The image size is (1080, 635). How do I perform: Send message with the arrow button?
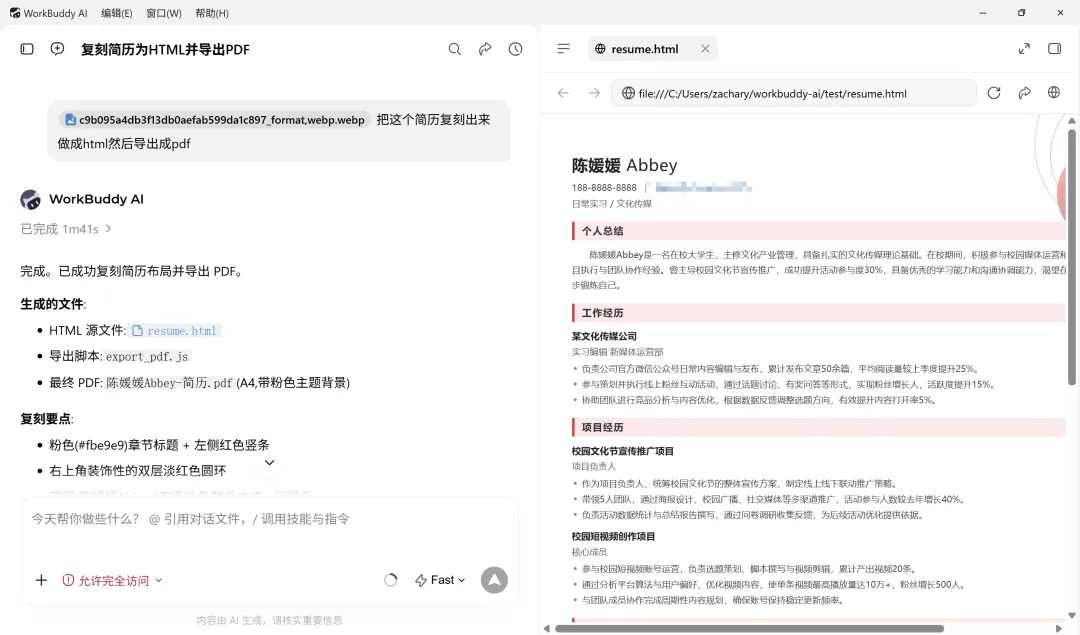point(494,580)
